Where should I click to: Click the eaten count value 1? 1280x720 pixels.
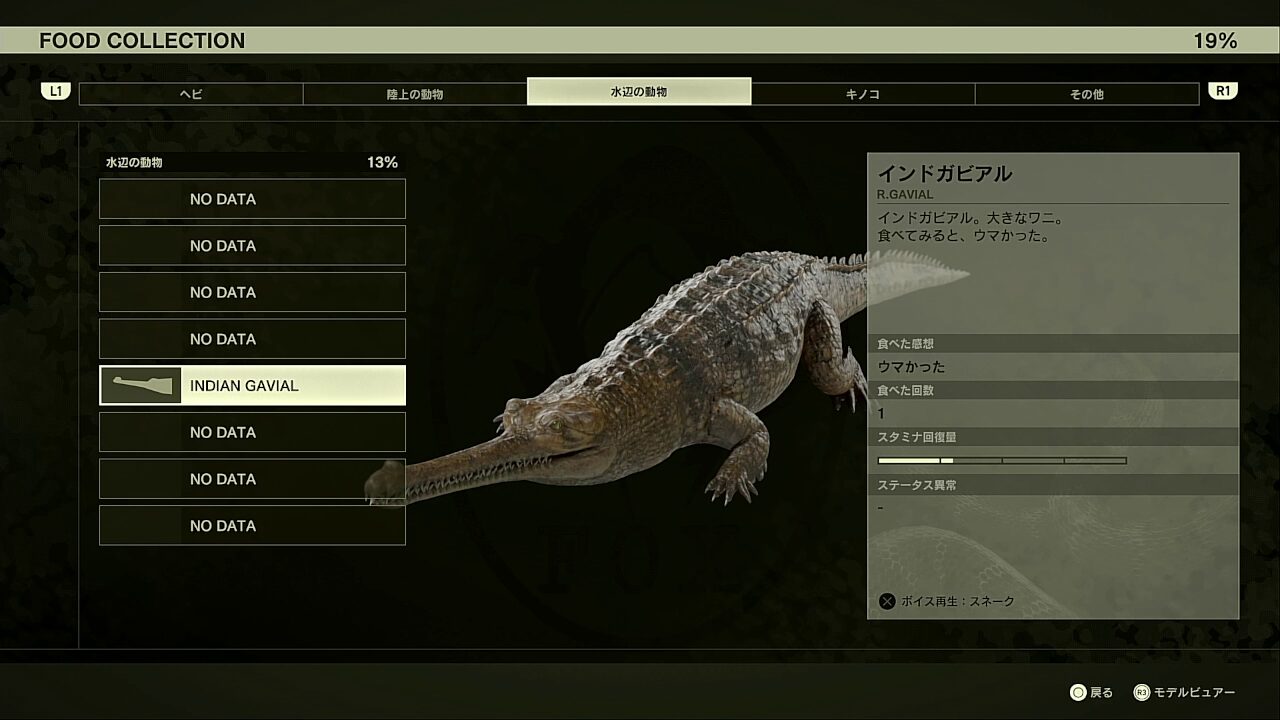[x=881, y=413]
